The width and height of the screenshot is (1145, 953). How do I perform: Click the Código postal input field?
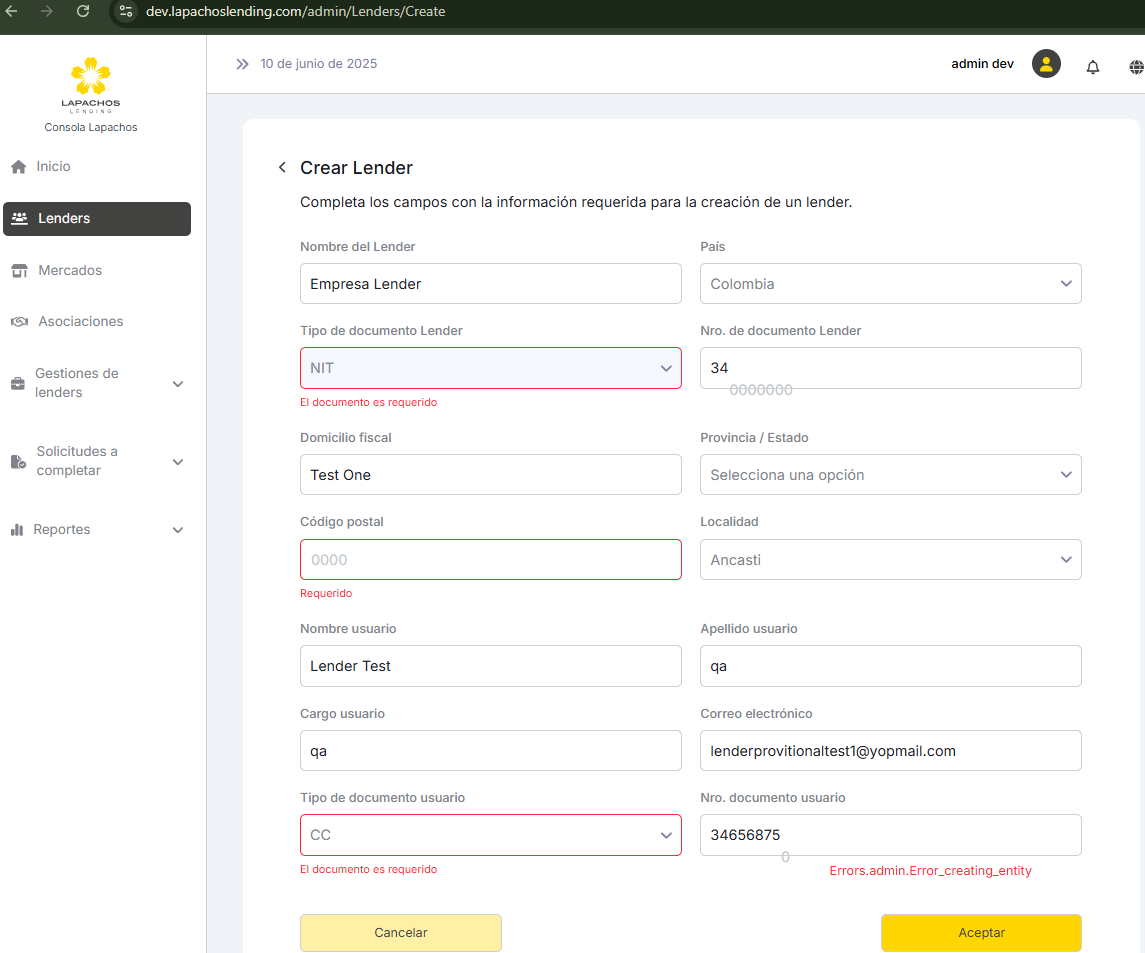coord(490,560)
